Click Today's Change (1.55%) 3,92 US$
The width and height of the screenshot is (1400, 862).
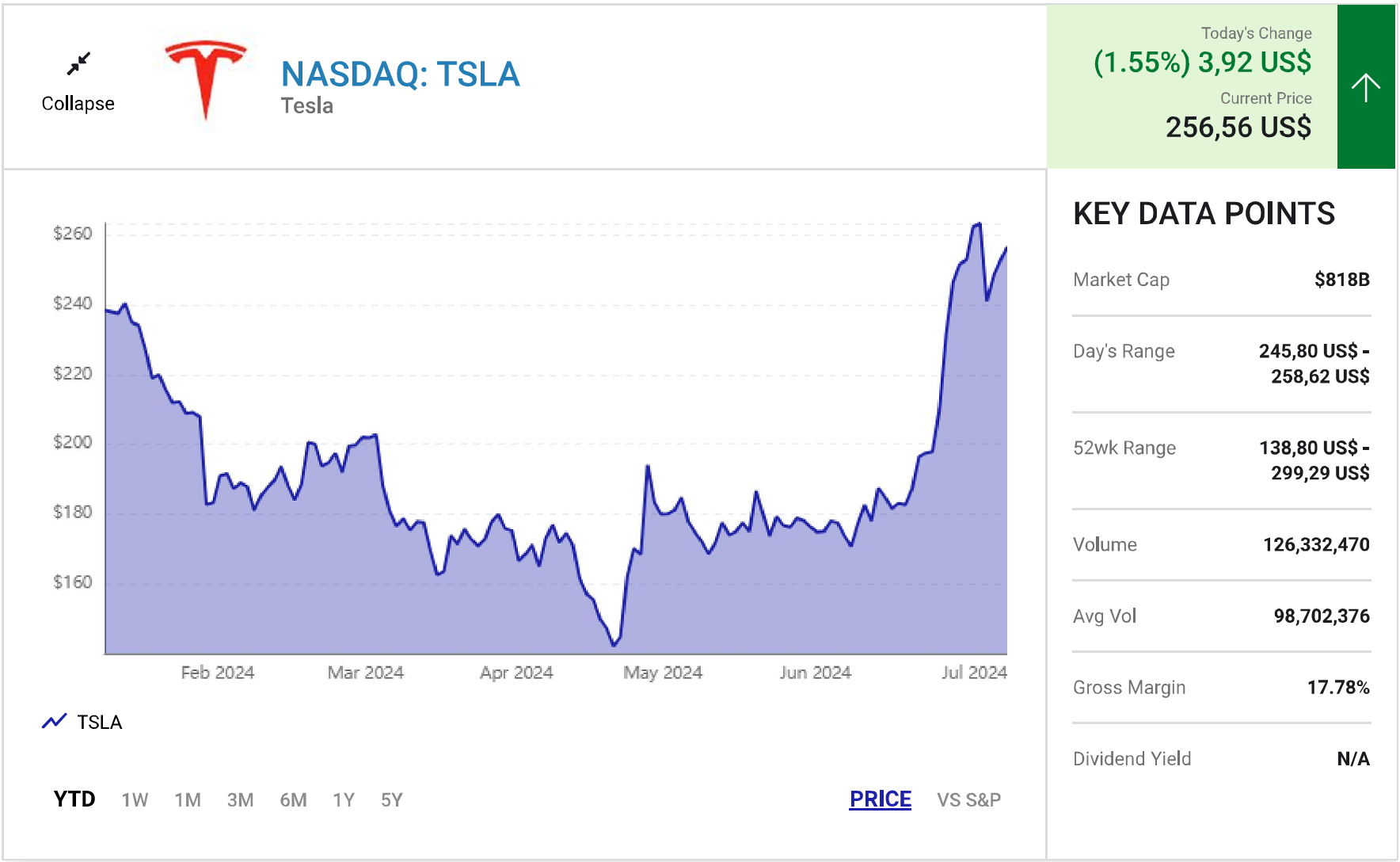point(1202,62)
